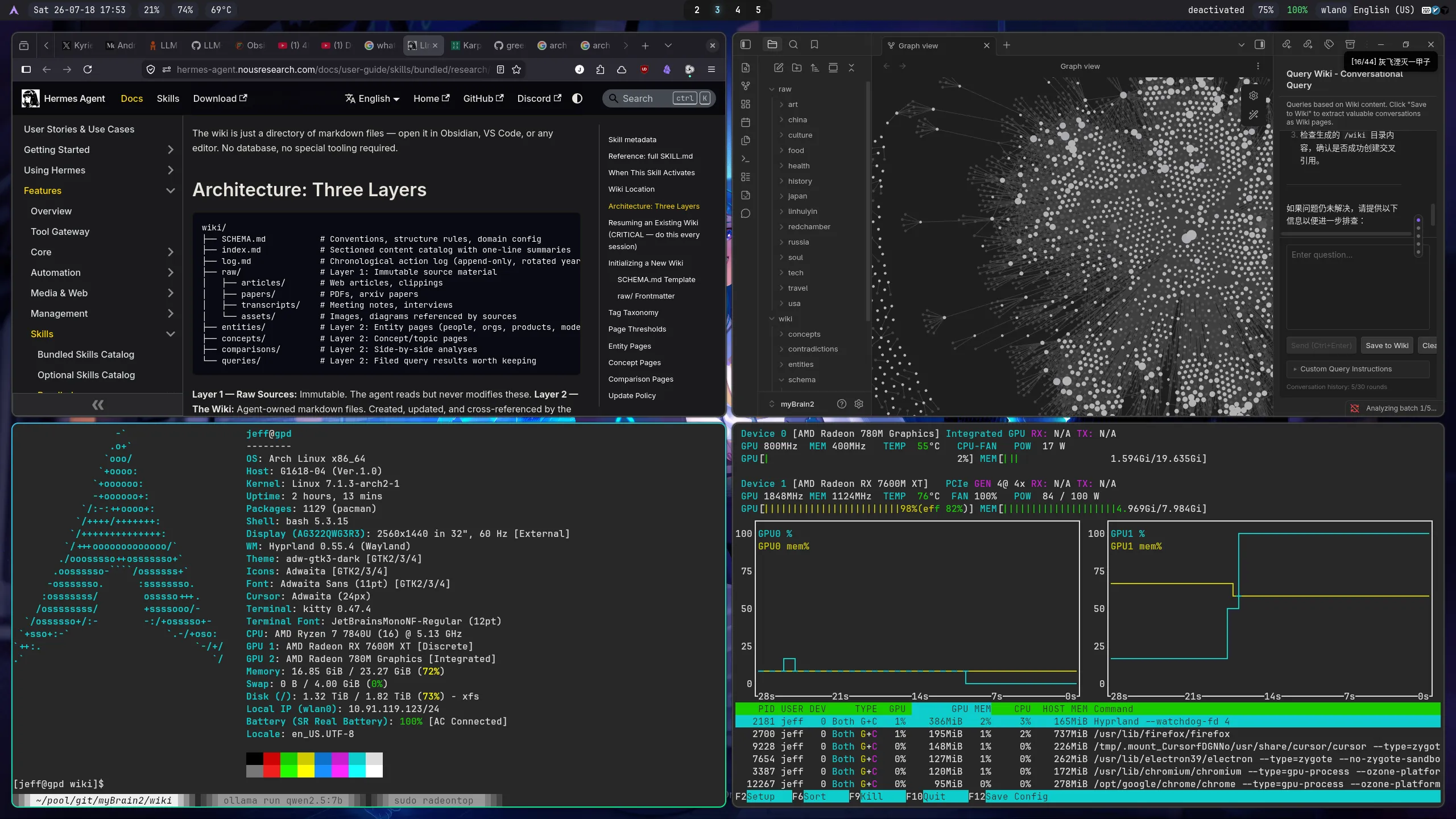Screen dimensions: 1456x819
Task: Switch to the sudo radeontop terminal tab
Action: [433, 800]
